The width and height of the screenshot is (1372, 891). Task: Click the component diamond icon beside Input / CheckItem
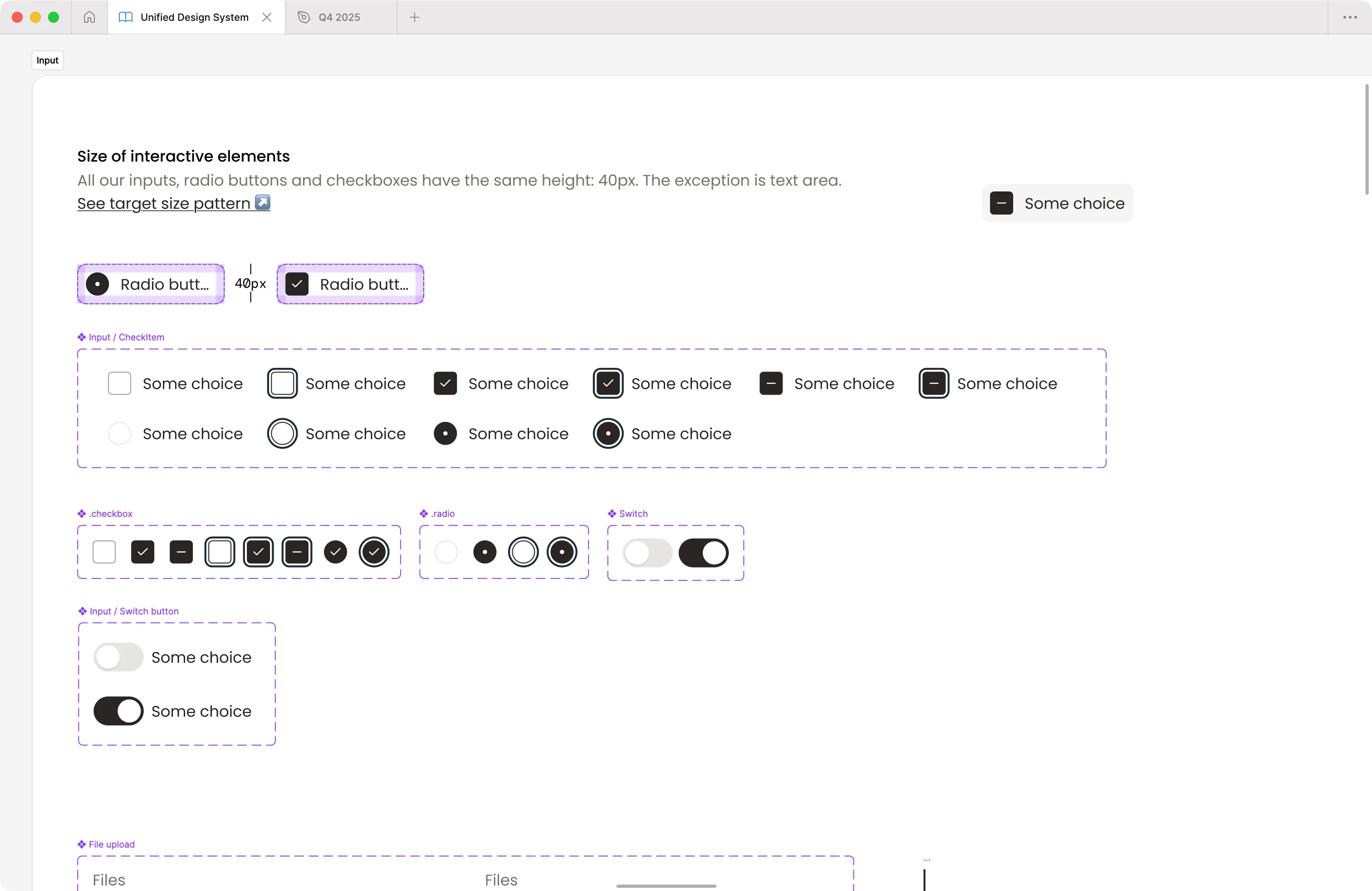pos(82,337)
